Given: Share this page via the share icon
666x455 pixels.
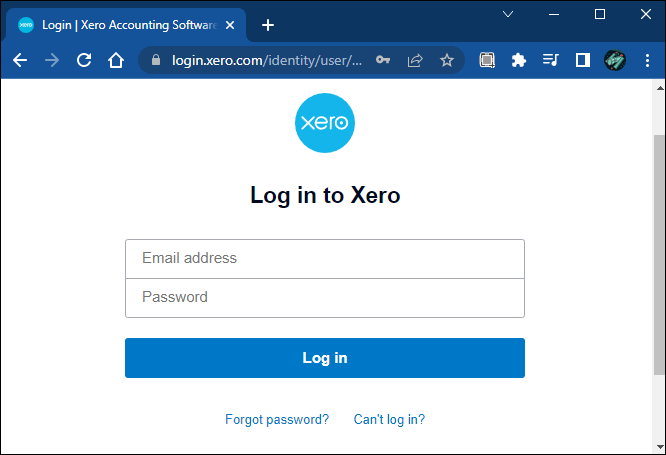Looking at the screenshot, I should [x=415, y=60].
